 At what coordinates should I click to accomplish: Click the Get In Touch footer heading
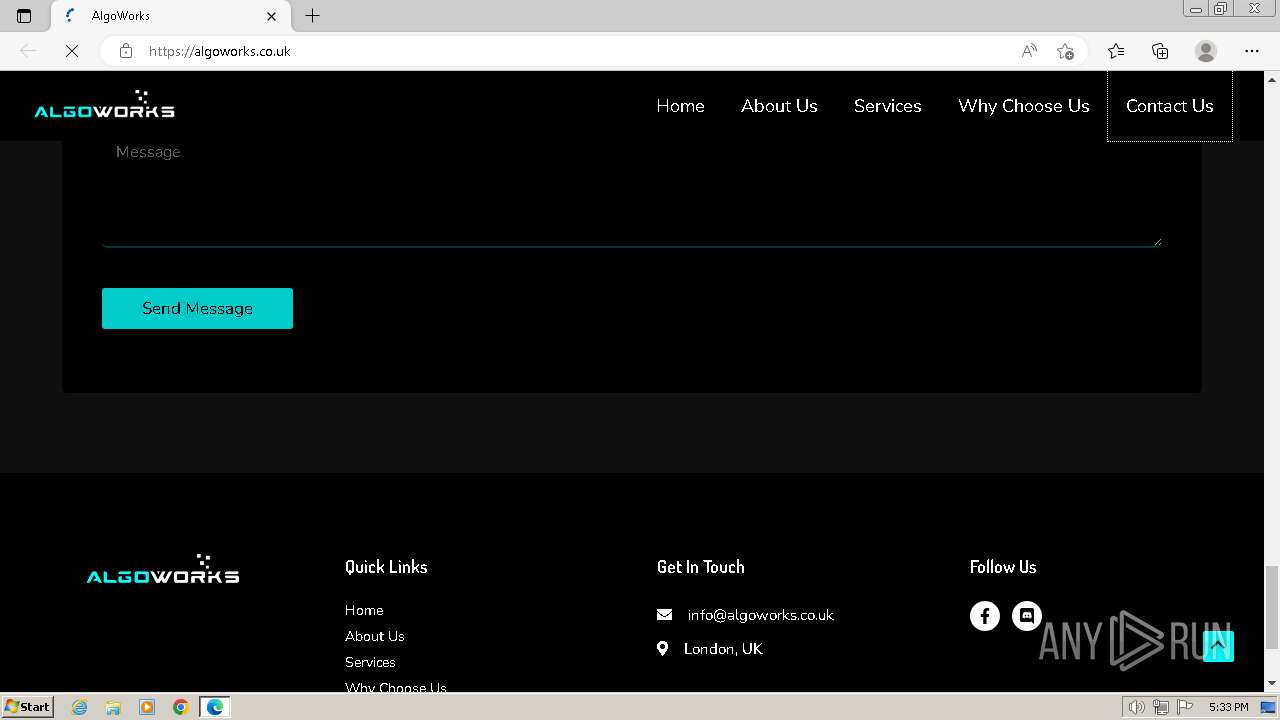tap(701, 567)
